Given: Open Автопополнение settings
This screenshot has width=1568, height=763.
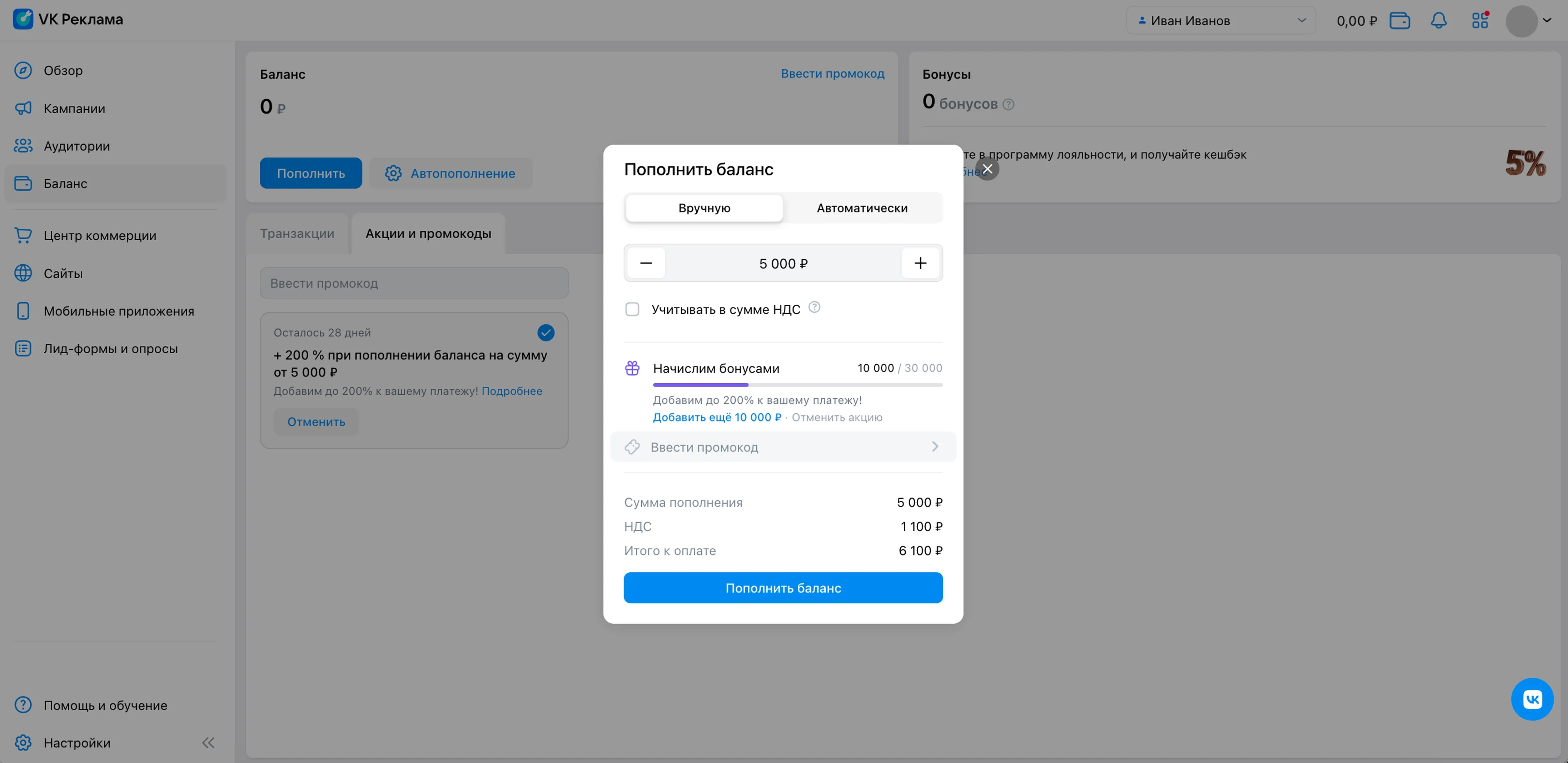Looking at the screenshot, I should (451, 173).
